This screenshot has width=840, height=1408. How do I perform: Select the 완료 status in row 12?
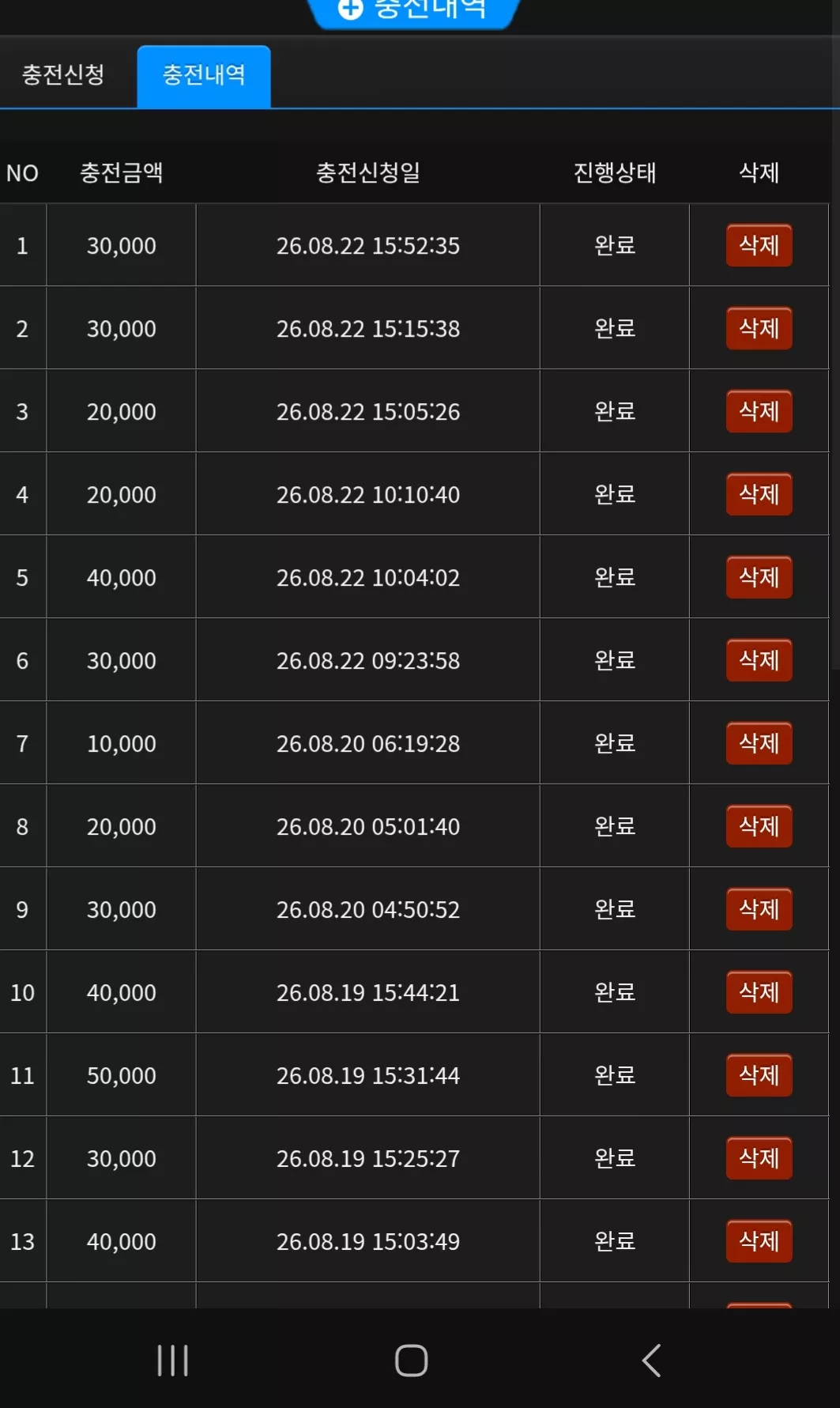coord(615,1158)
